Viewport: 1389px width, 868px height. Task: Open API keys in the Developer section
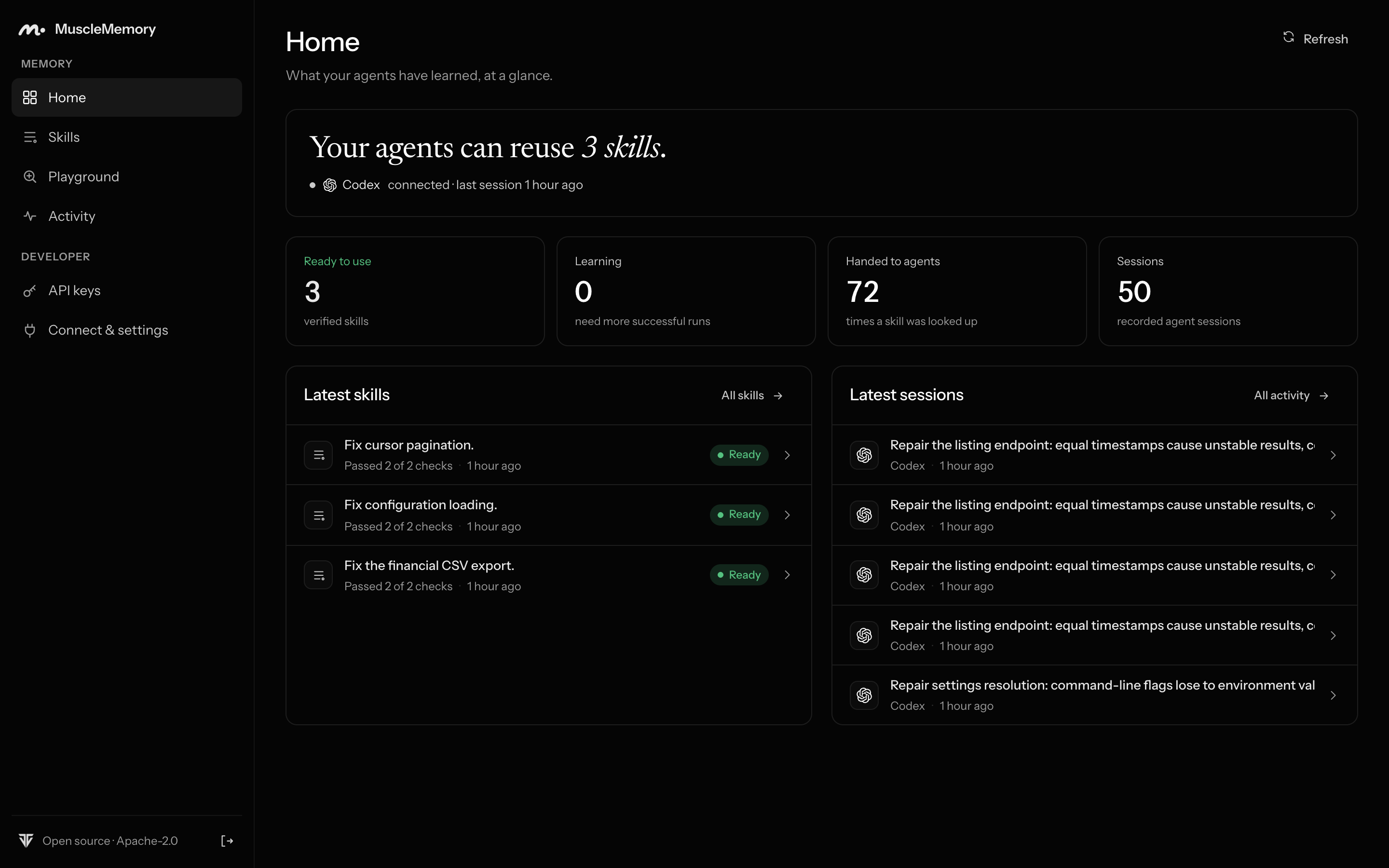point(127,290)
